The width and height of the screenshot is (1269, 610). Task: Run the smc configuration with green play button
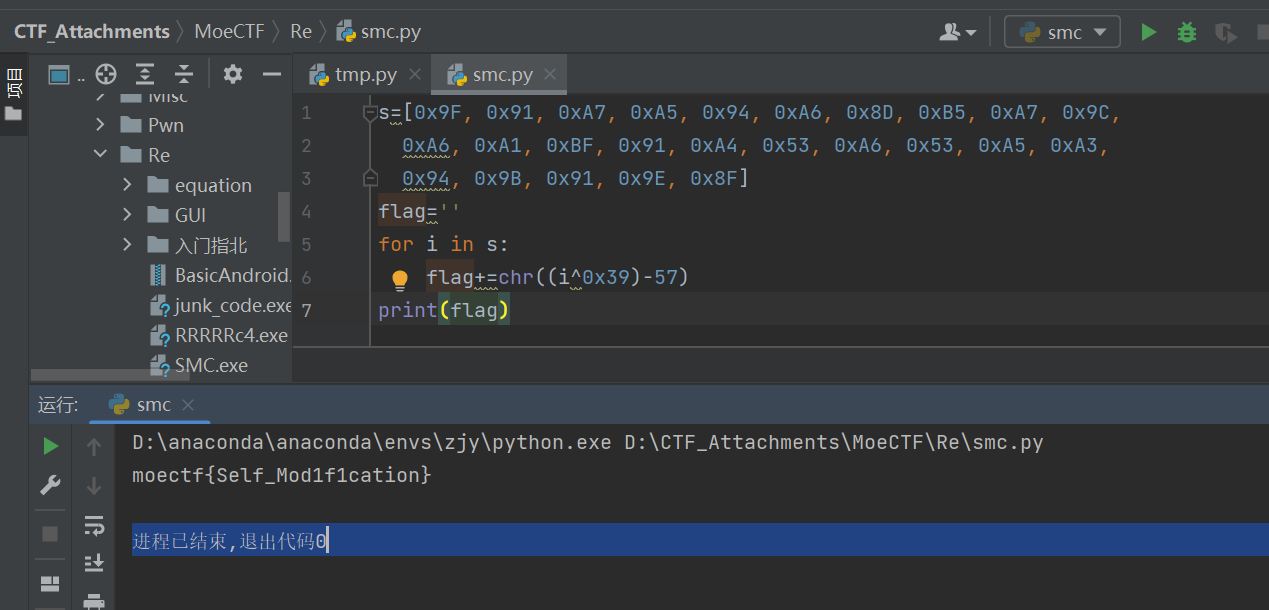(1148, 32)
